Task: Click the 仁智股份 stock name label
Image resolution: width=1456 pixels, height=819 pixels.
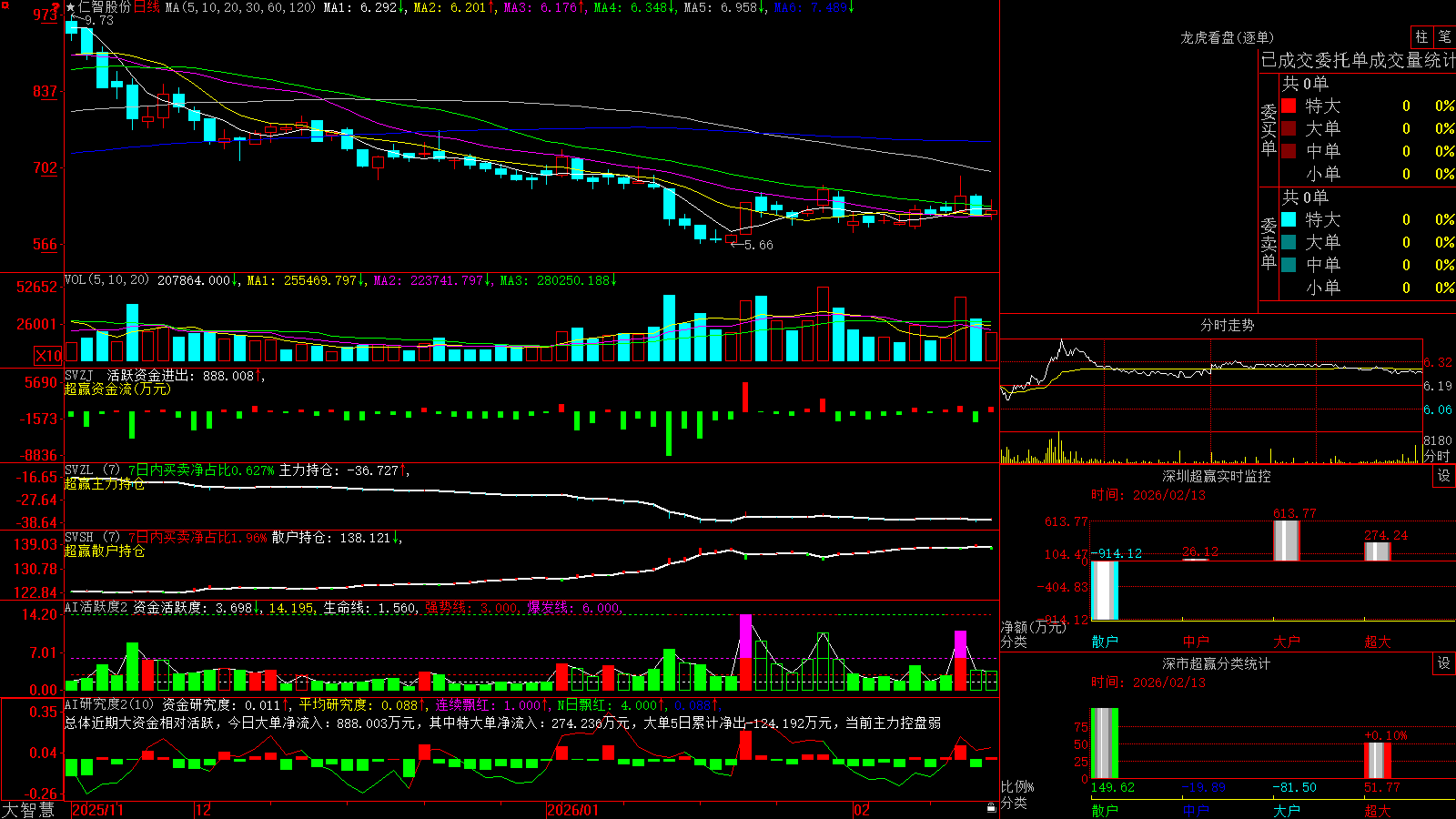Action: (105, 7)
